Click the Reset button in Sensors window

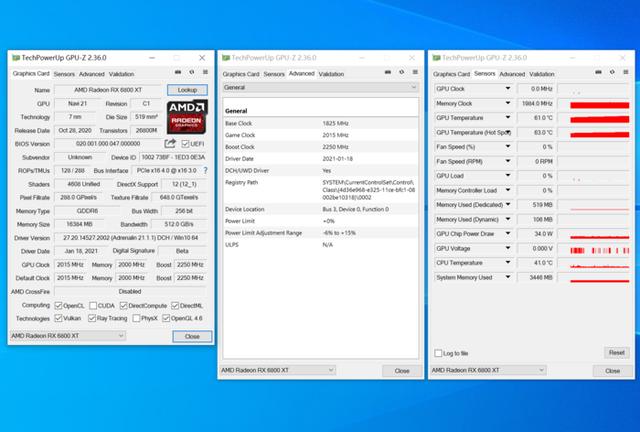click(617, 352)
